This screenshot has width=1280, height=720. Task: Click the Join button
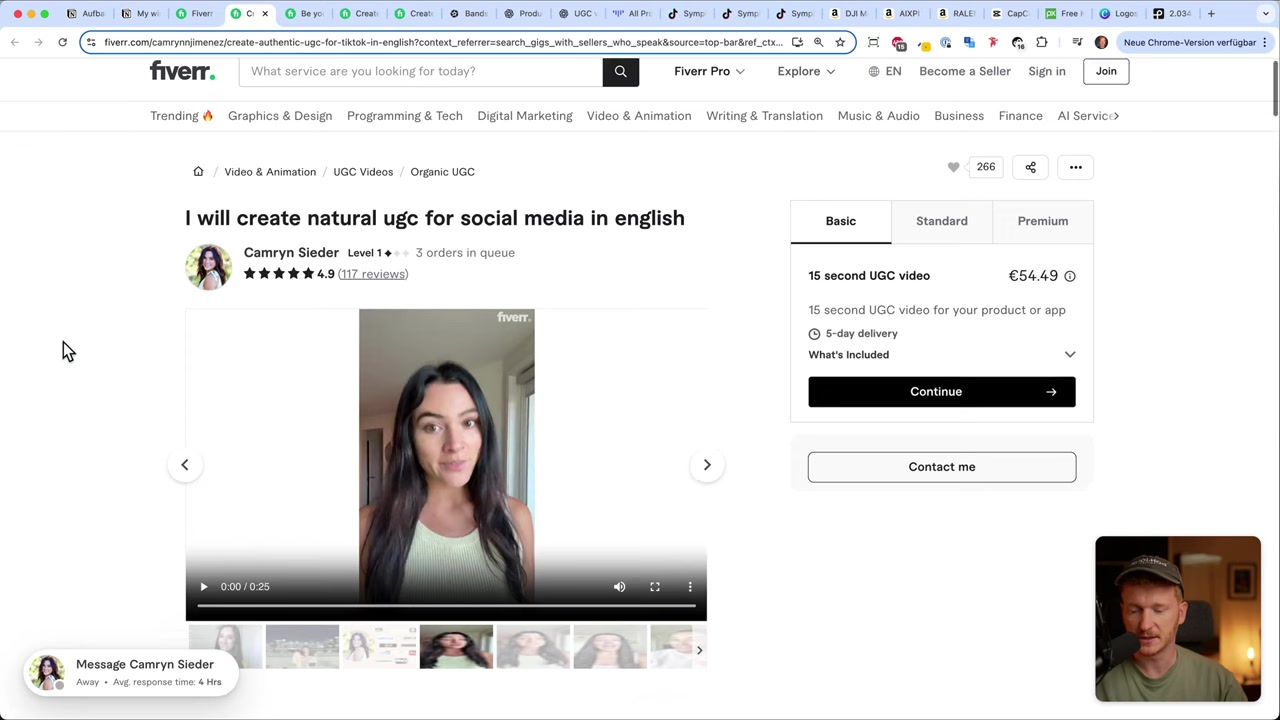point(1106,71)
